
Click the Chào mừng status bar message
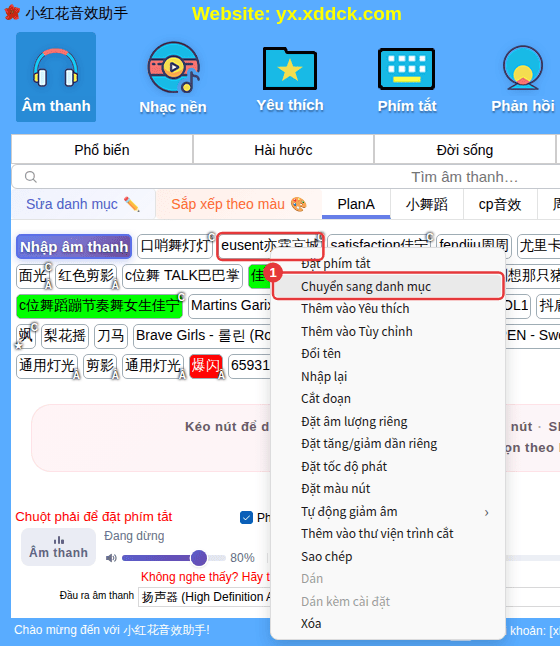112,630
